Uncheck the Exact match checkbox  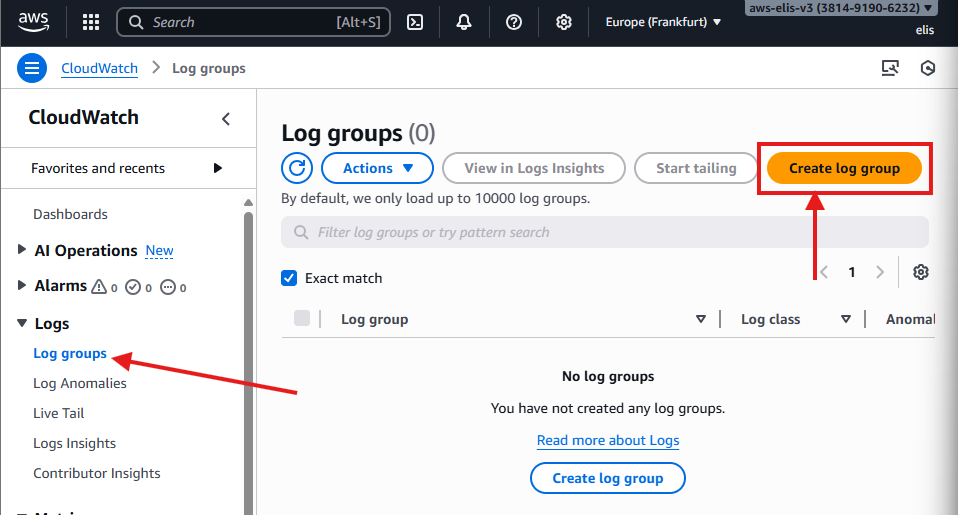pos(290,278)
